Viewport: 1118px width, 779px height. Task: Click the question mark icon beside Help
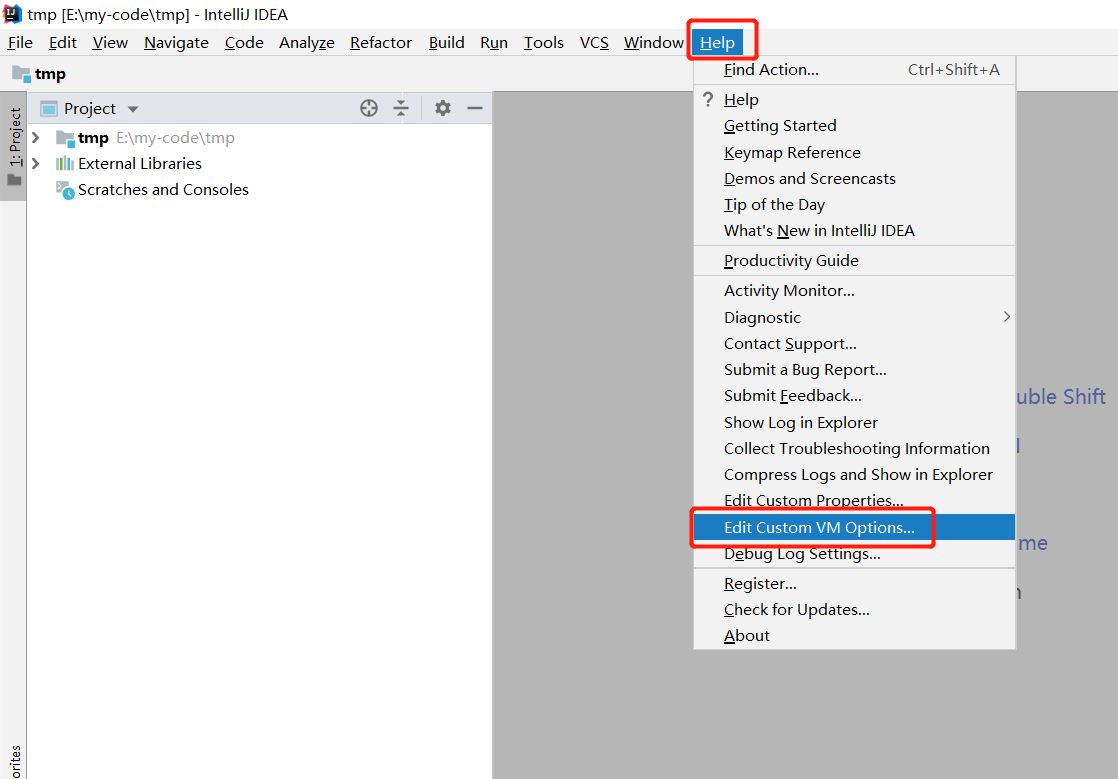click(x=707, y=100)
